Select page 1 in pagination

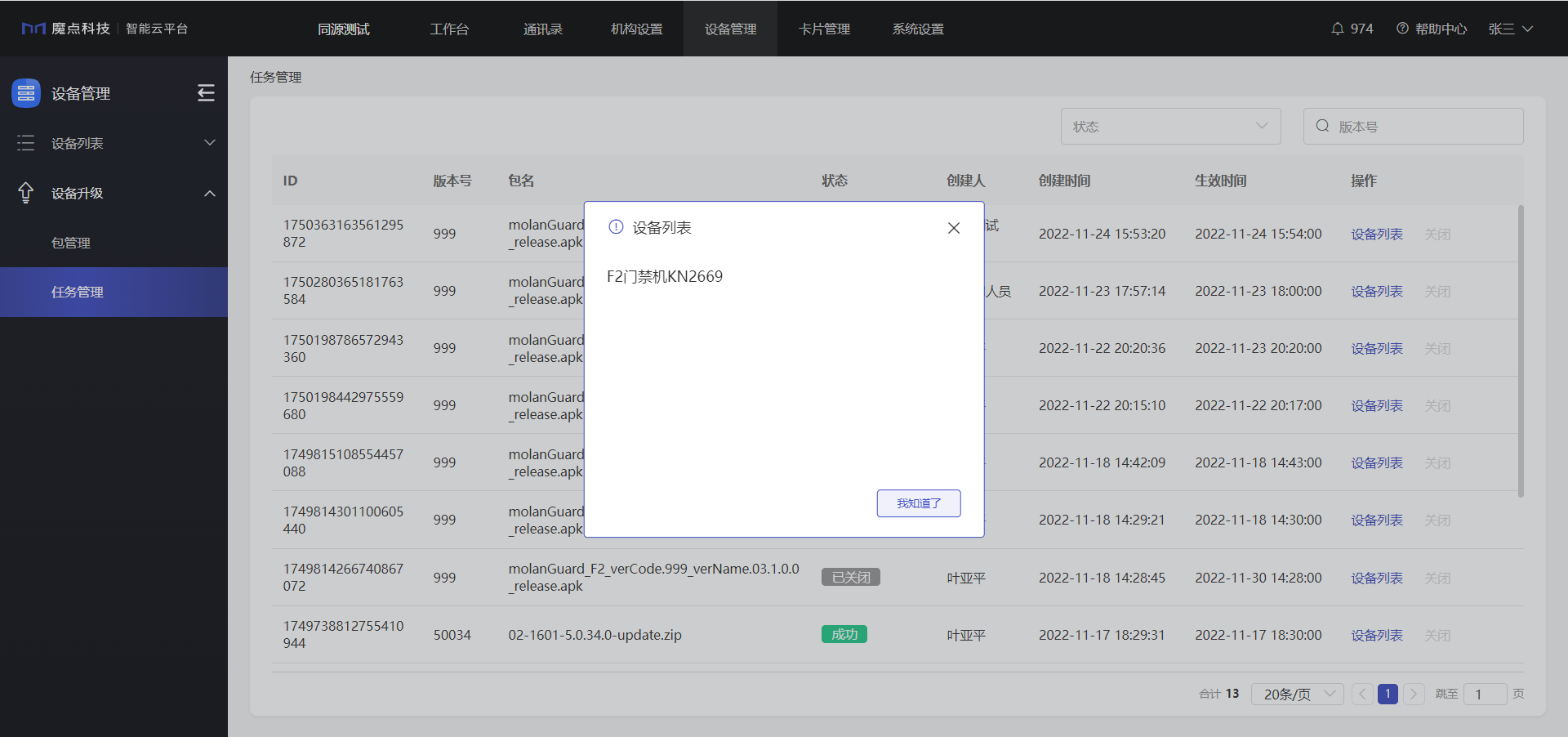(1388, 694)
